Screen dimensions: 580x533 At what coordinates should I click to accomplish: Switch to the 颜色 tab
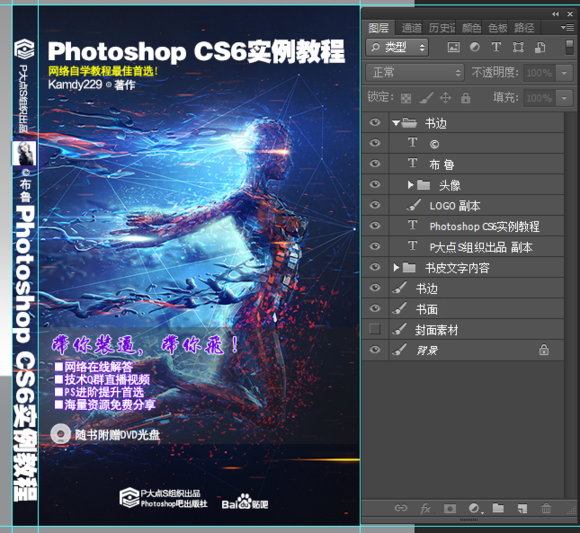[x=471, y=28]
